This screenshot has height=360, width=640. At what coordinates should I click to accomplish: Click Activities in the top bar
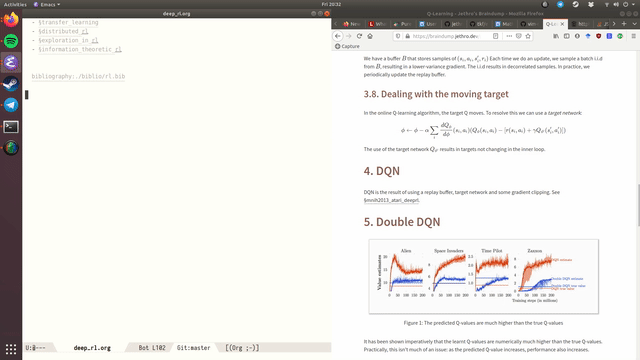point(15,4)
